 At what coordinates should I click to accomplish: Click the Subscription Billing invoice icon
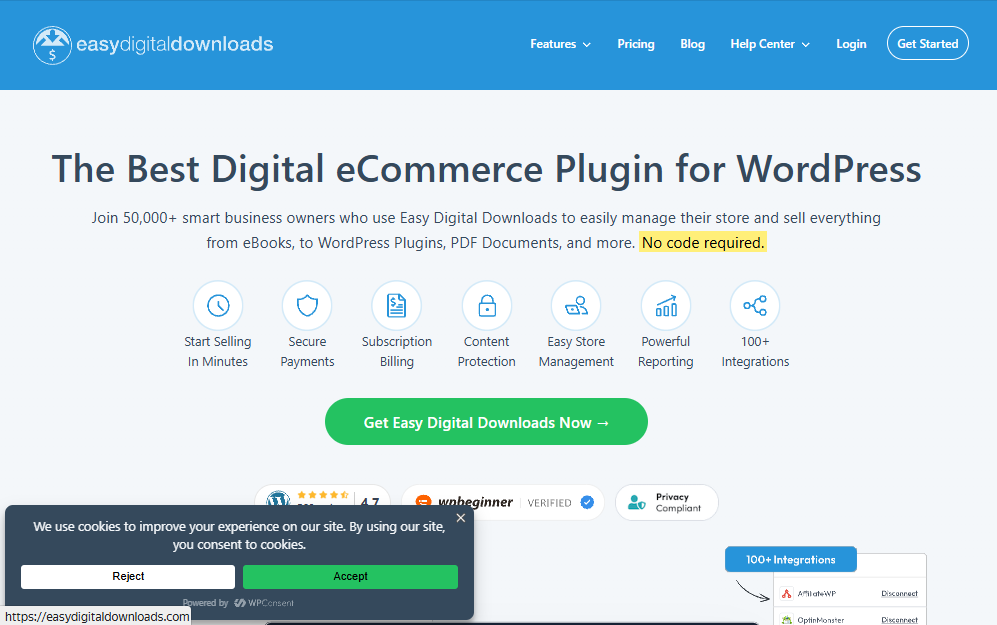coord(397,306)
